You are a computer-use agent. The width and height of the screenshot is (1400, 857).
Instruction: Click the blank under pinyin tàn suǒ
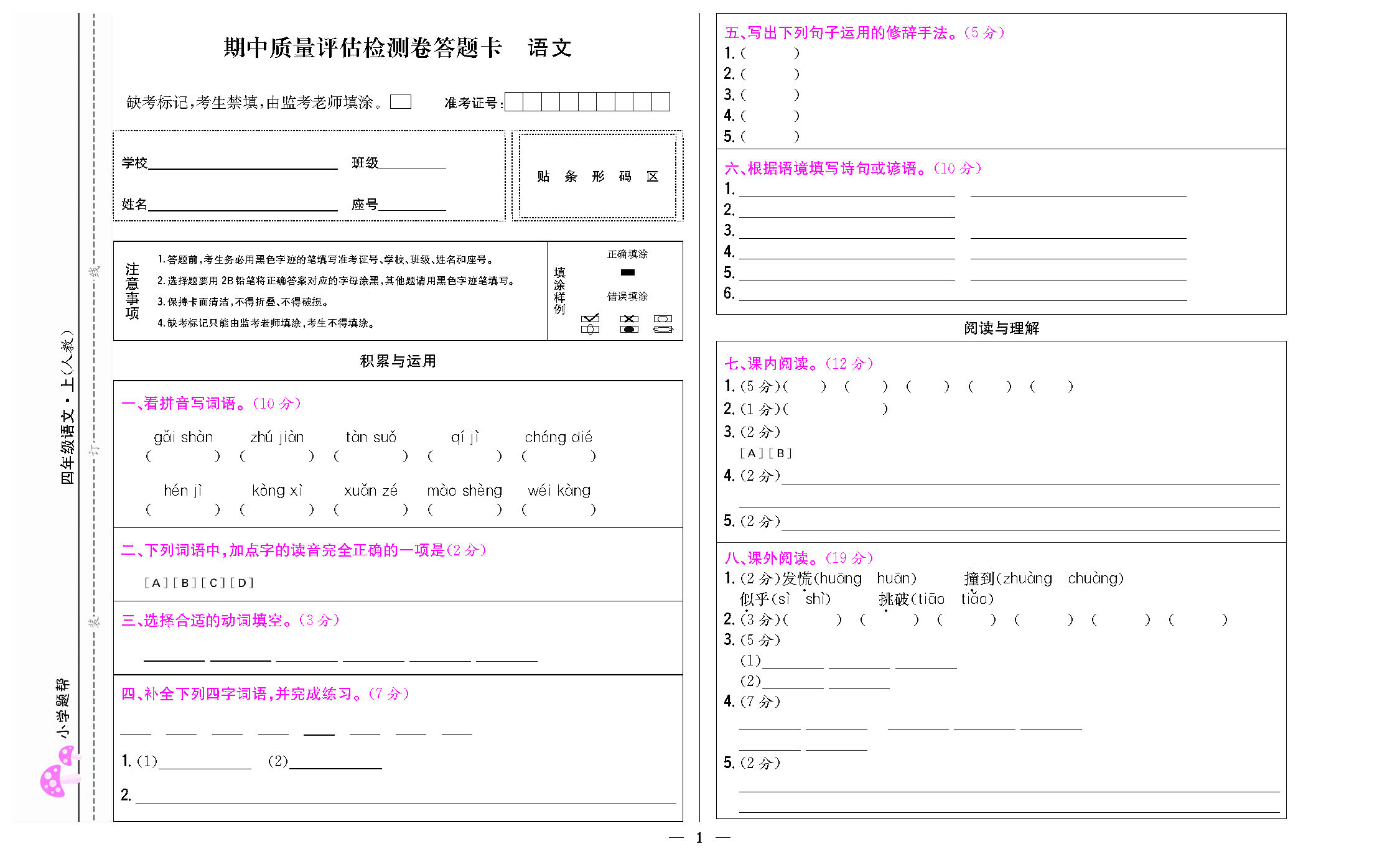point(371,456)
